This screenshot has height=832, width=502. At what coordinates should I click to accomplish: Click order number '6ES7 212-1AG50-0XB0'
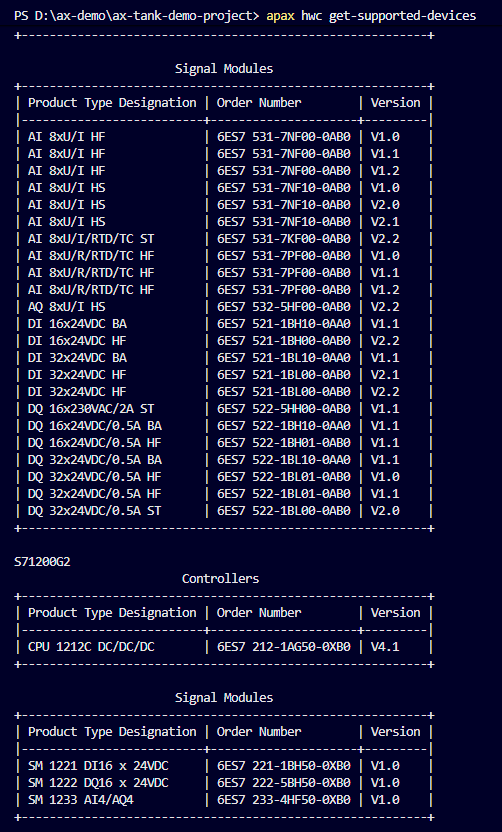(x=283, y=647)
